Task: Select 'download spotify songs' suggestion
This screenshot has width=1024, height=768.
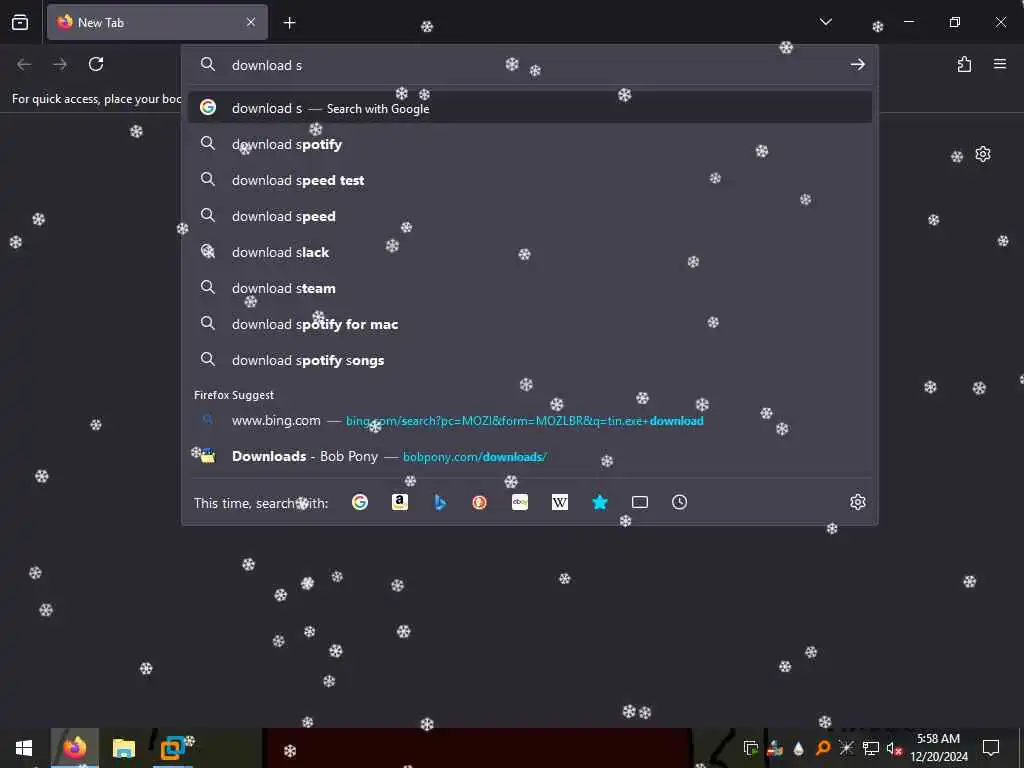Action: pyautogui.click(x=530, y=360)
